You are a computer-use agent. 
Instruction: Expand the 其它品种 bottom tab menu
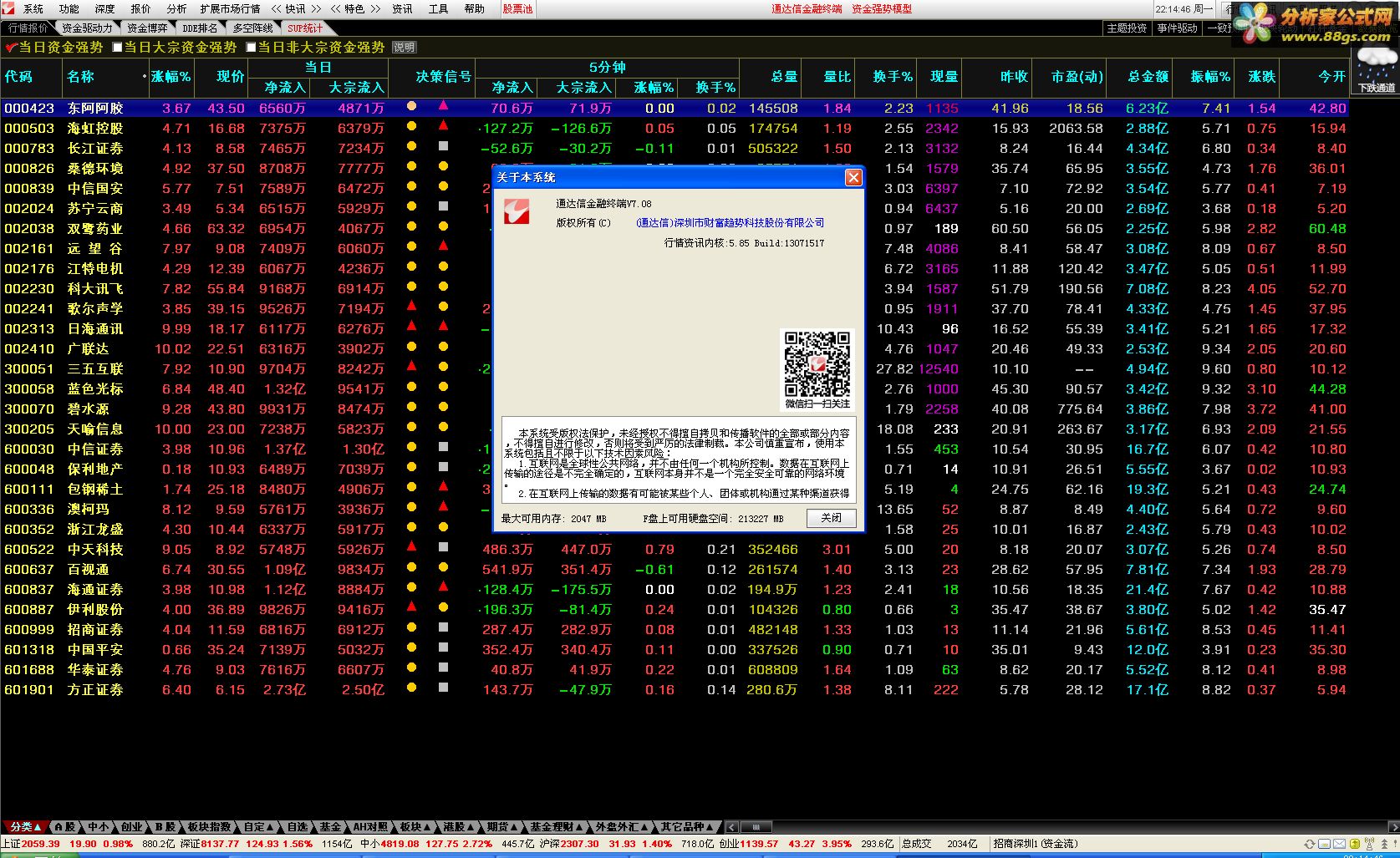(687, 827)
